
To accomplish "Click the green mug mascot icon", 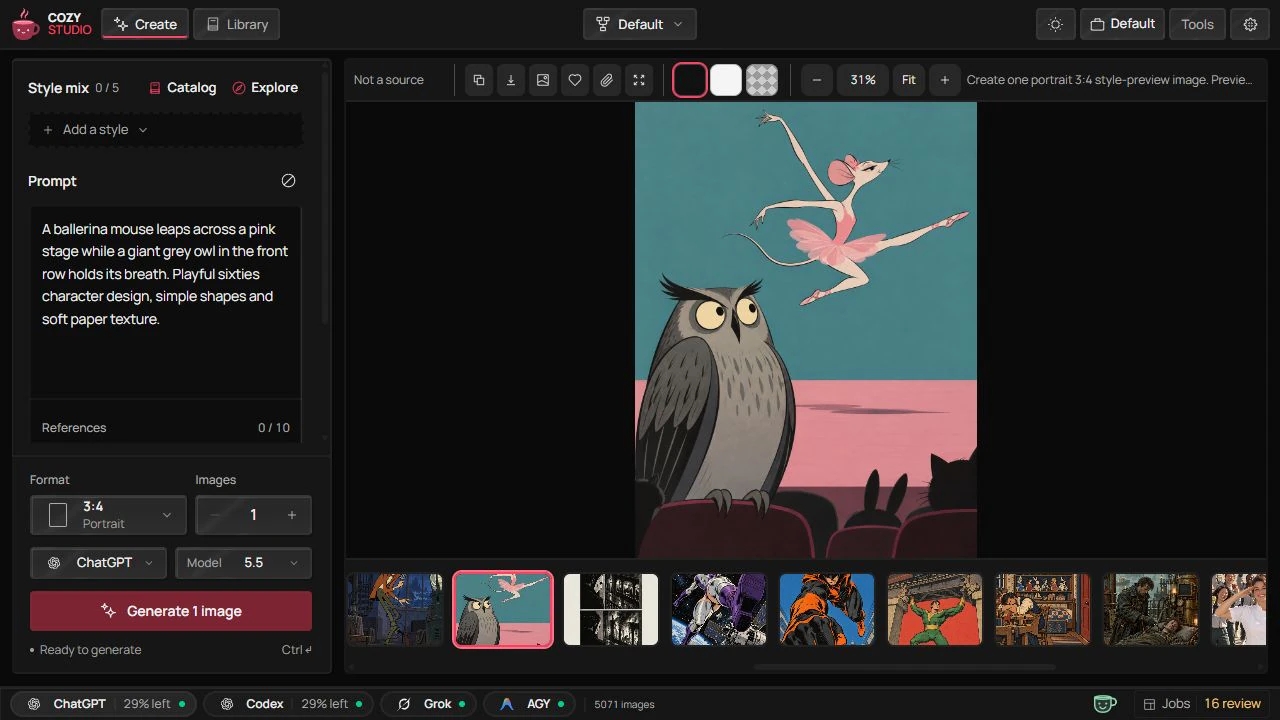I will click(x=1104, y=704).
